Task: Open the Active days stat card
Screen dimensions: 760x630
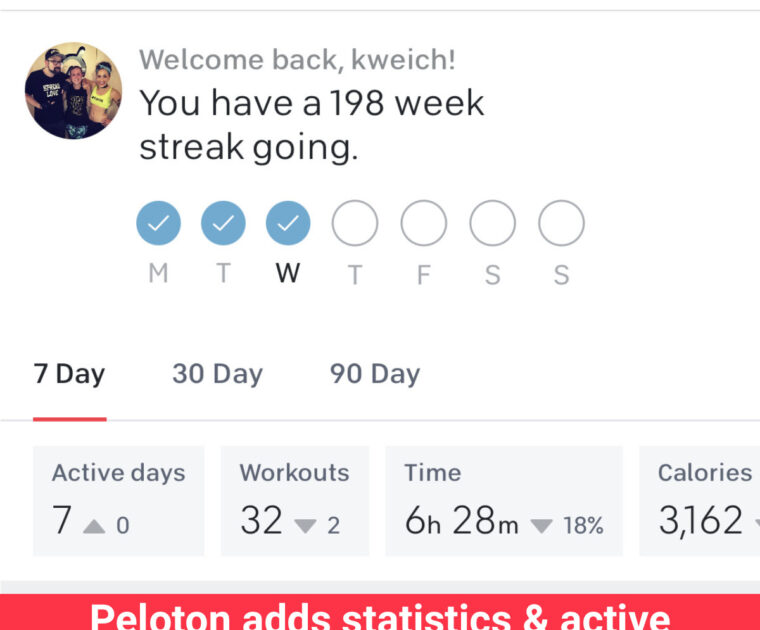Action: pyautogui.click(x=119, y=500)
